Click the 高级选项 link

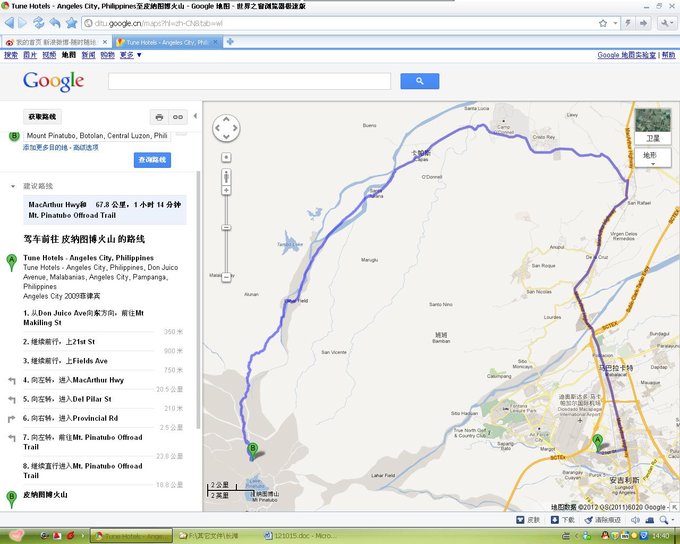coord(85,147)
